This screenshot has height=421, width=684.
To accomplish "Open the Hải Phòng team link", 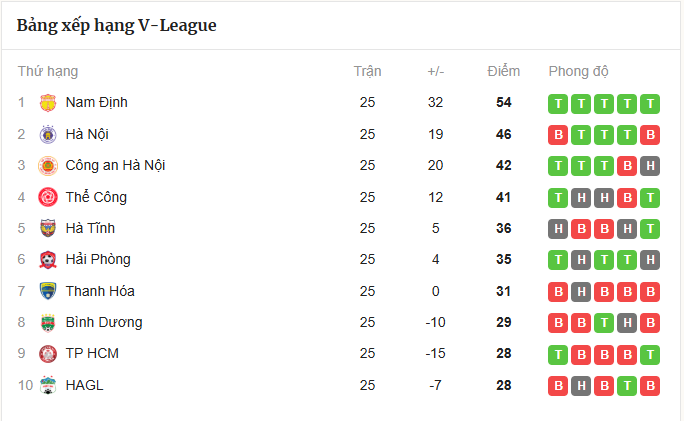I will coord(98,260).
